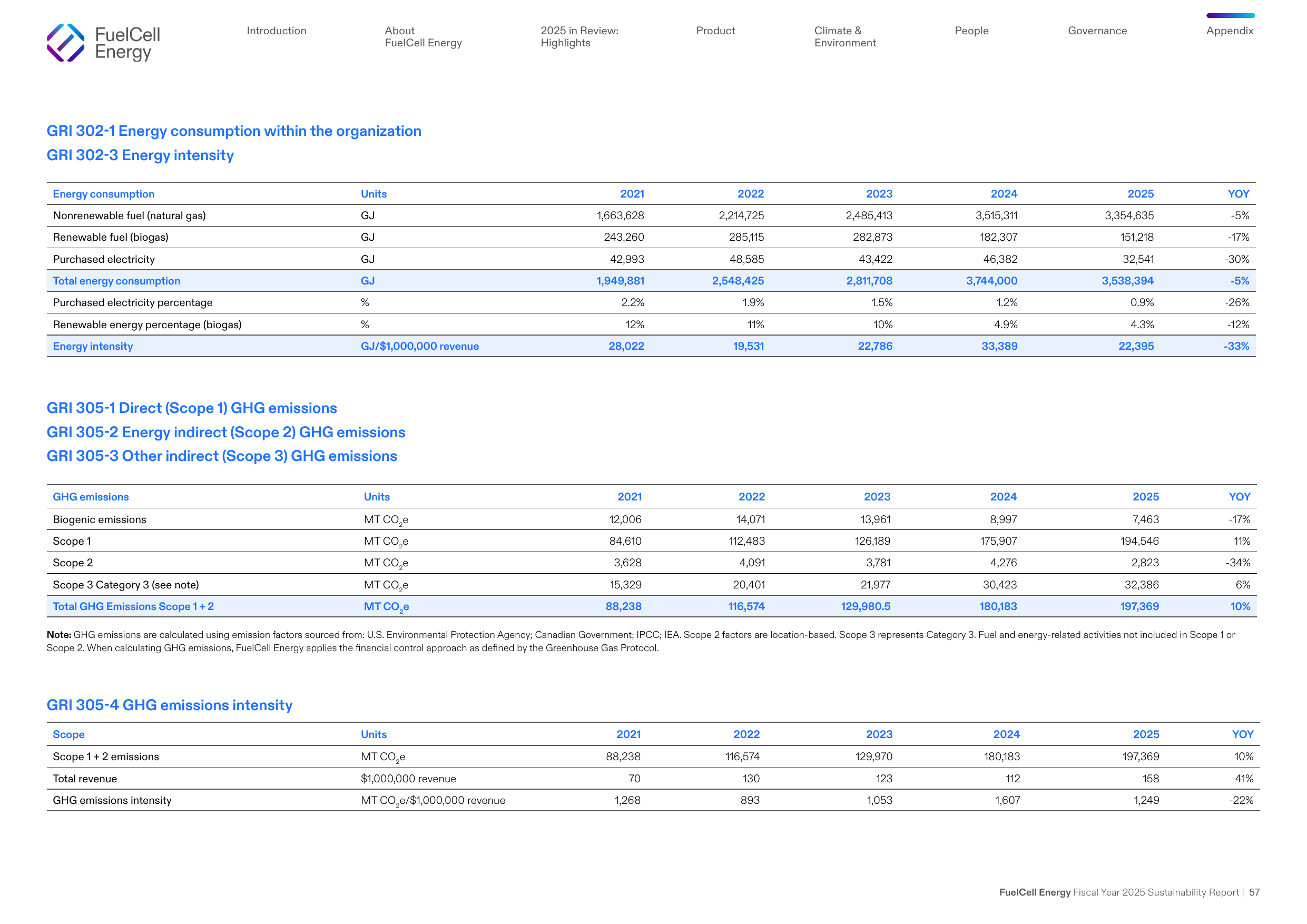Click the FuelCell Energy logo

(x=103, y=43)
